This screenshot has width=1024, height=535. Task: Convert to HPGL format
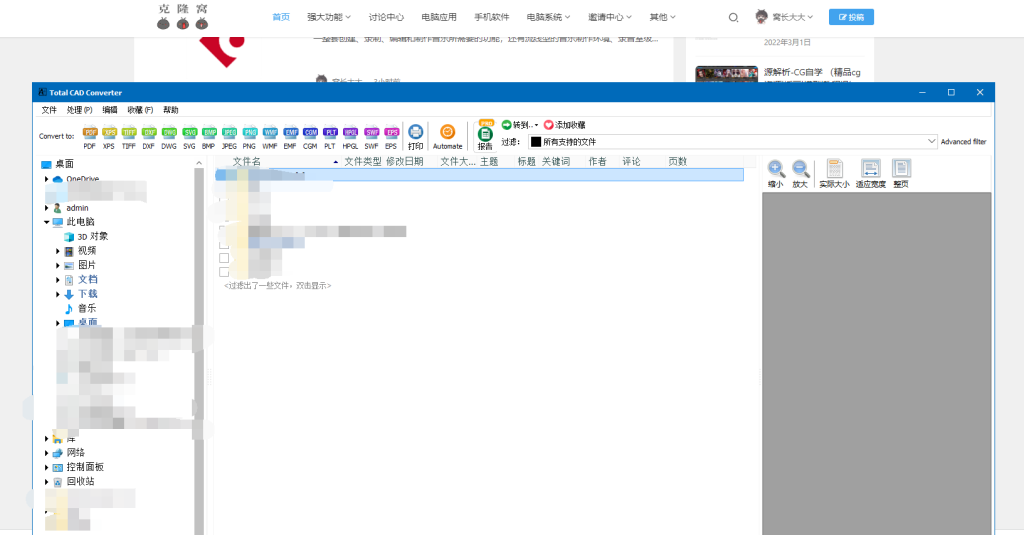click(x=350, y=137)
